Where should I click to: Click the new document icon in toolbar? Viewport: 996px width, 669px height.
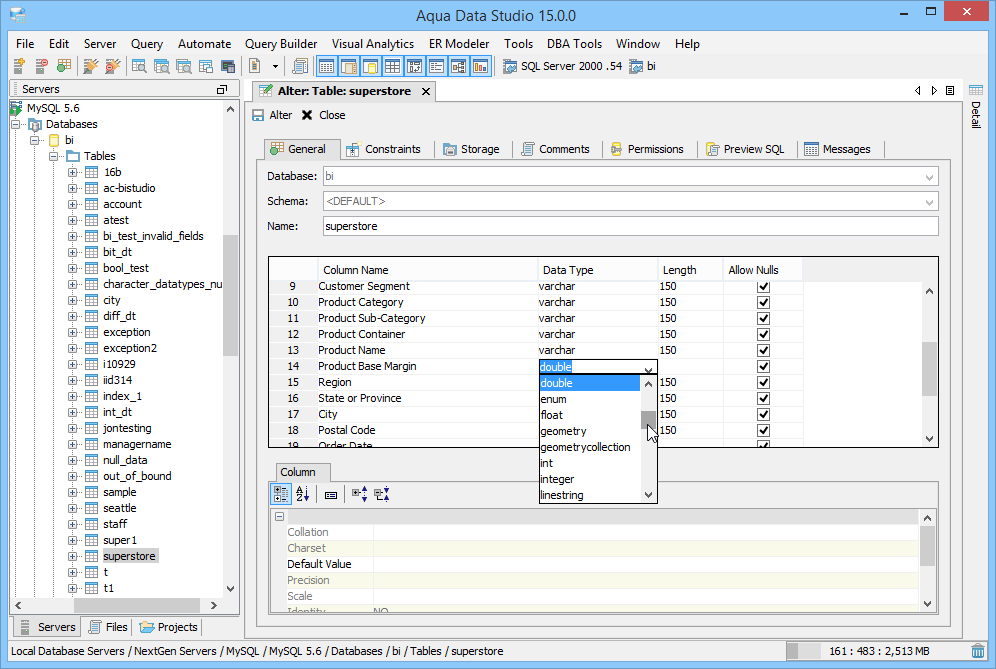pos(255,65)
